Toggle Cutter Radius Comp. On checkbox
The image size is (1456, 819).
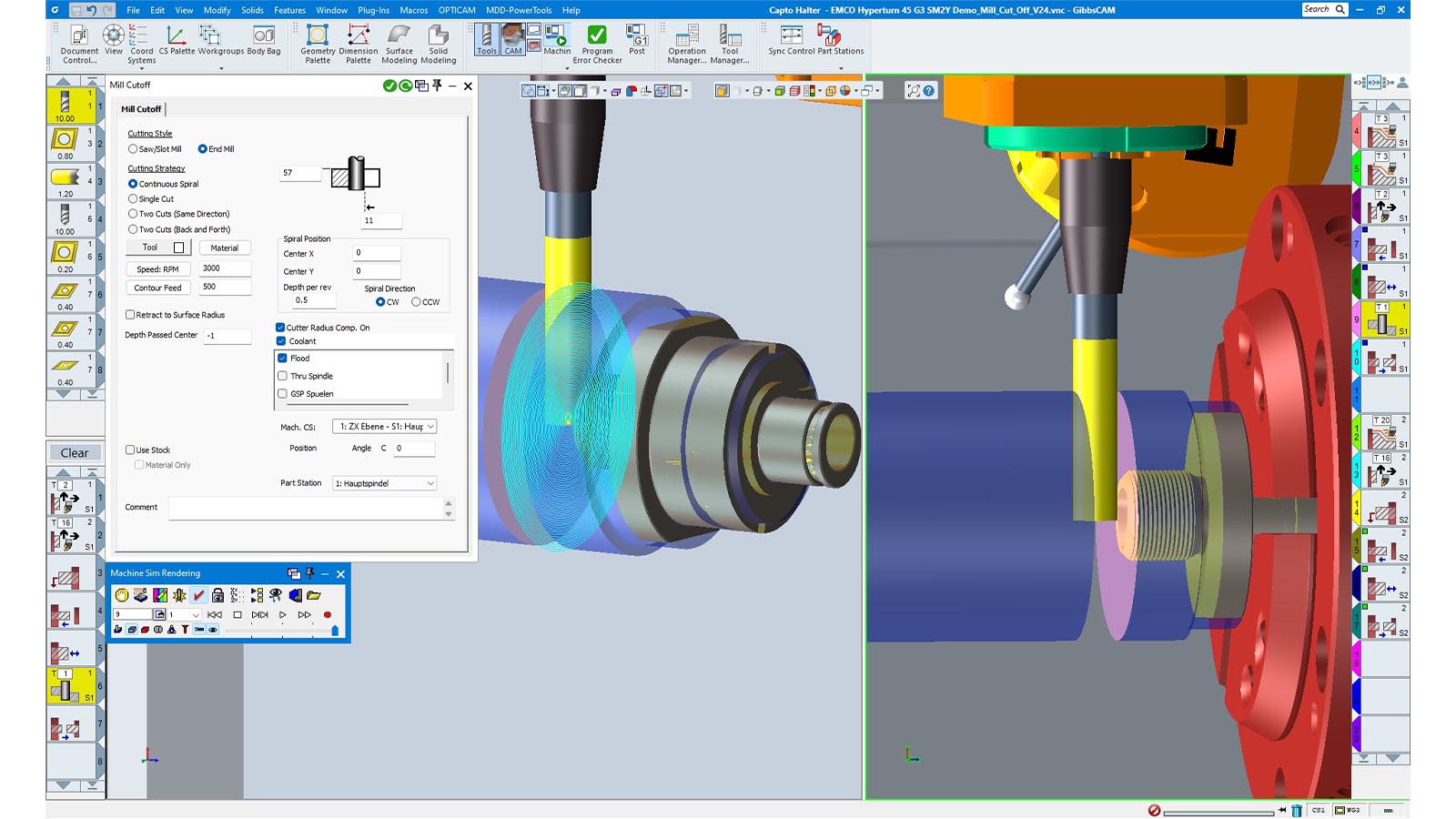coord(280,328)
